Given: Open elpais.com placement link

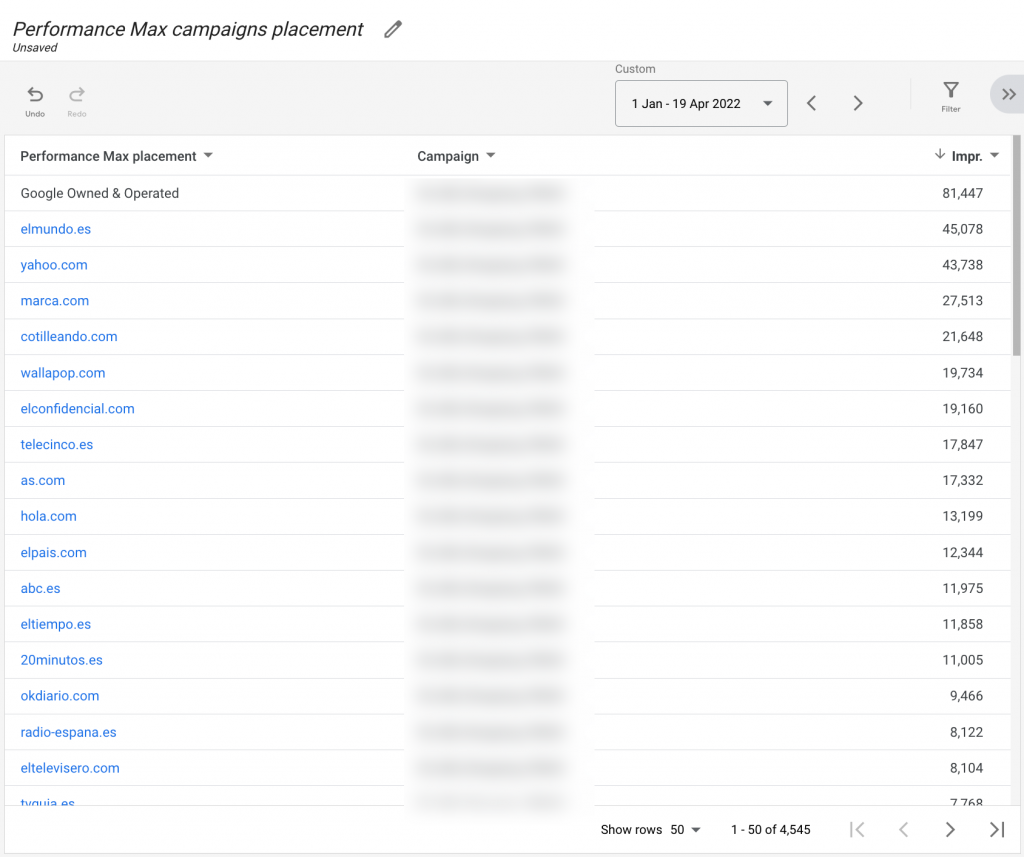Looking at the screenshot, I should click(x=53, y=553).
